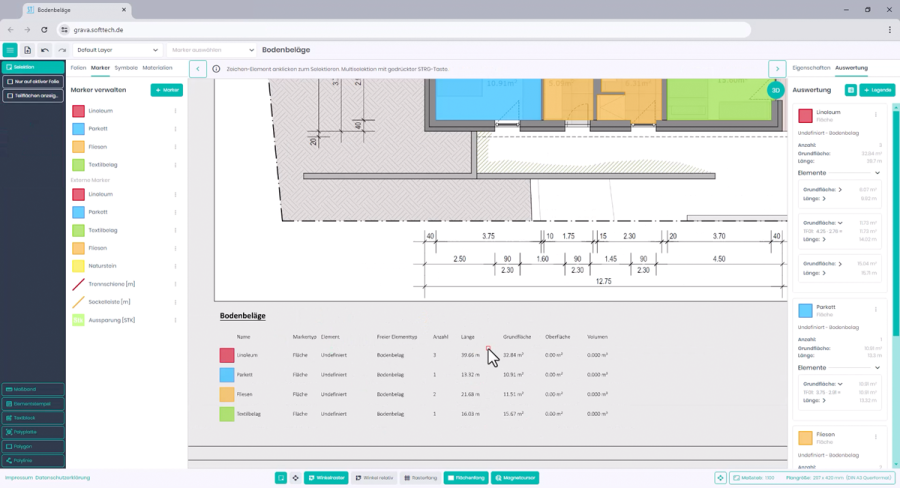Open options menu for Linoleum evaluation card
900x488 pixels.
pyautogui.click(x=877, y=115)
